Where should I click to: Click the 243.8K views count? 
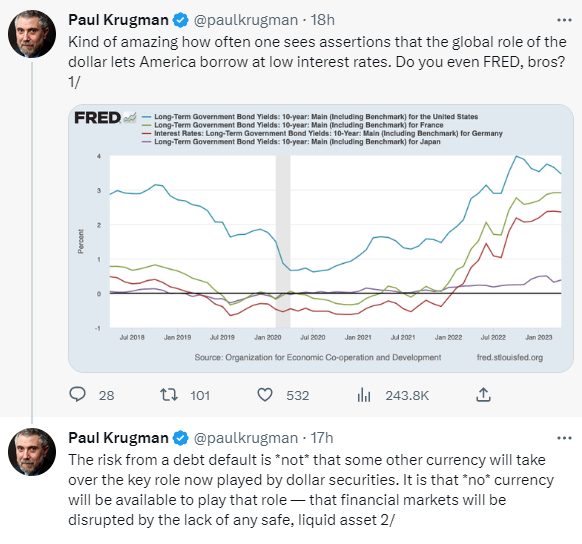(x=407, y=396)
